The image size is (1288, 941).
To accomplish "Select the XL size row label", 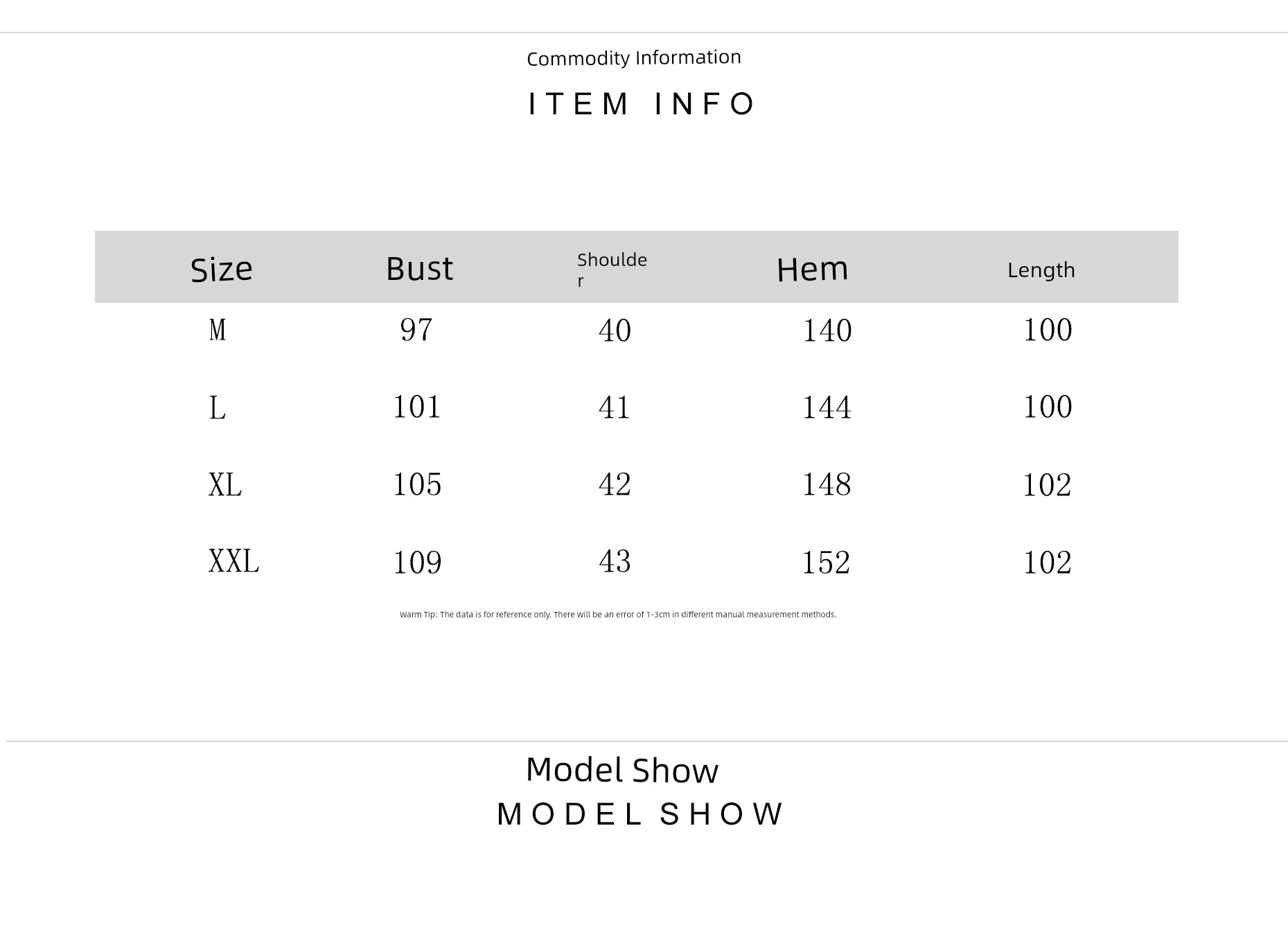I will point(225,484).
